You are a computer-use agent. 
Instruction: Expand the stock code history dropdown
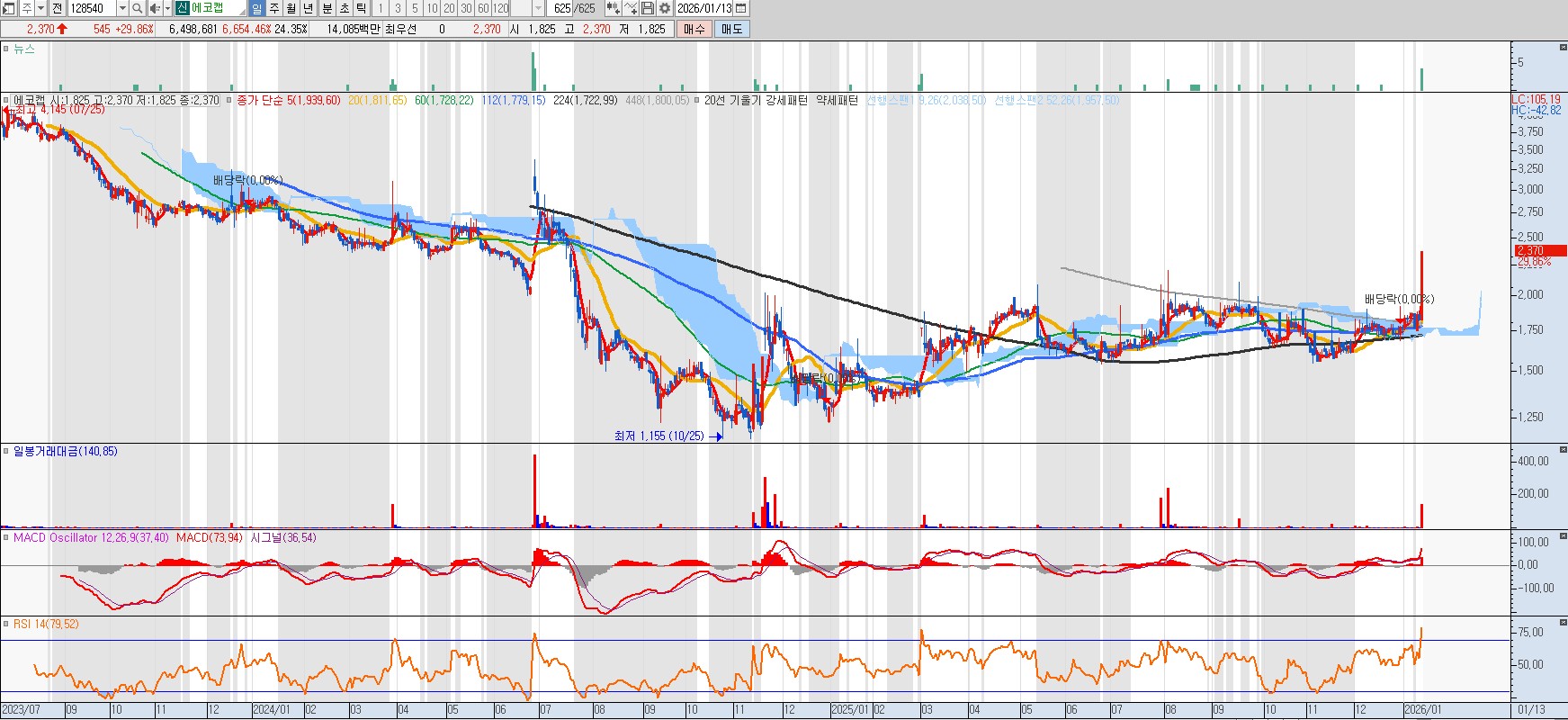(122, 8)
